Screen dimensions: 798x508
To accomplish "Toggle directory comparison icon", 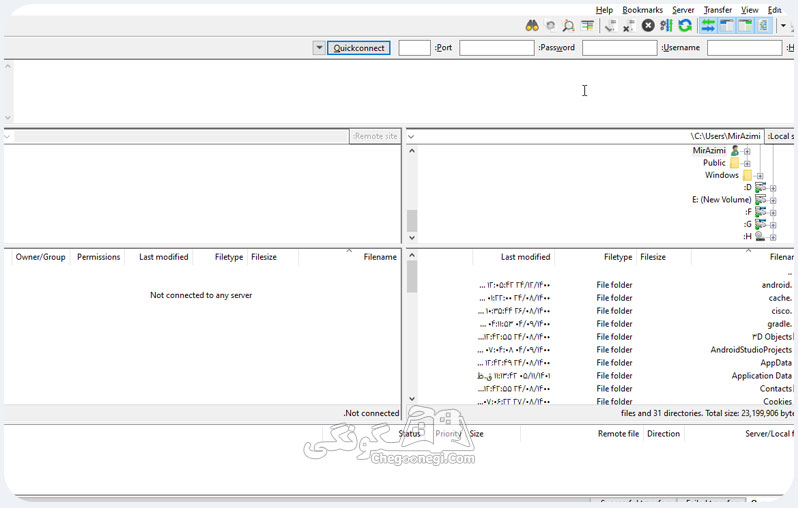I will coord(568,25).
